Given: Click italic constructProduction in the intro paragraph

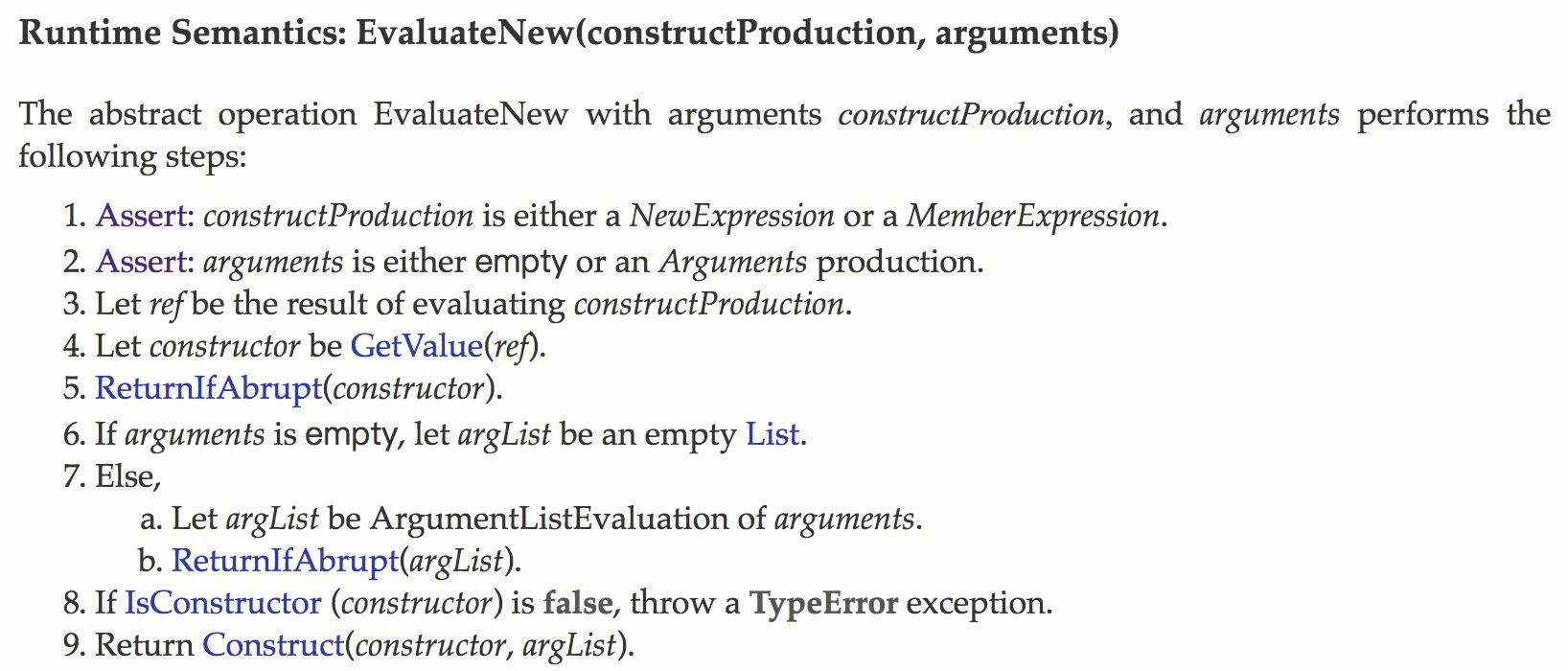Looking at the screenshot, I should [x=972, y=115].
